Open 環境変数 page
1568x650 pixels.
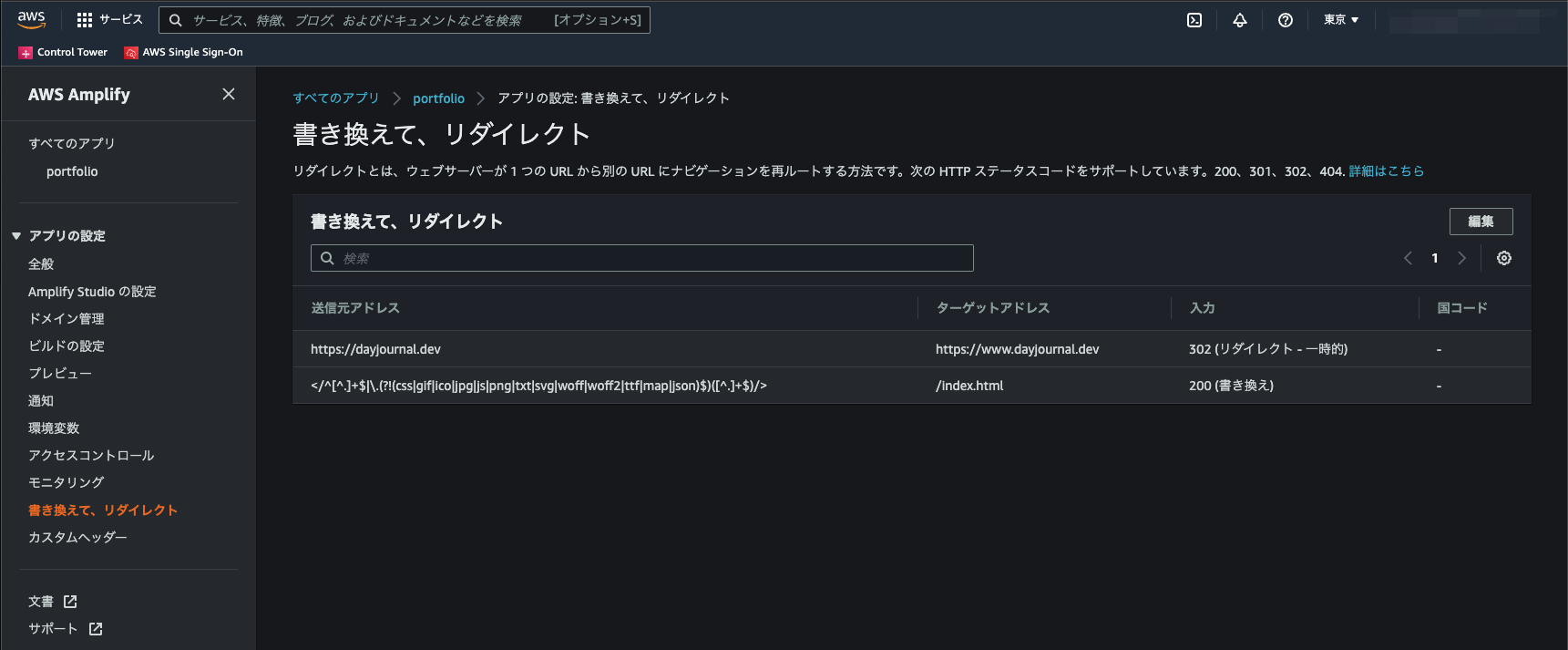54,428
